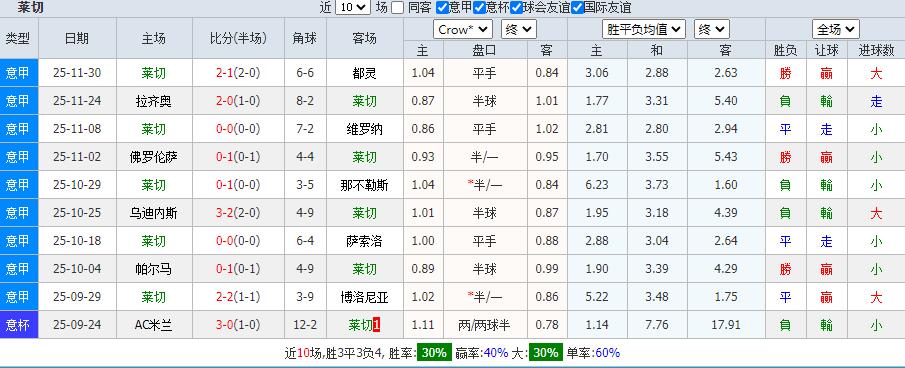Viewport: 905px width, 368px height.
Task: Click the 盘口 column header
Action: click(485, 50)
